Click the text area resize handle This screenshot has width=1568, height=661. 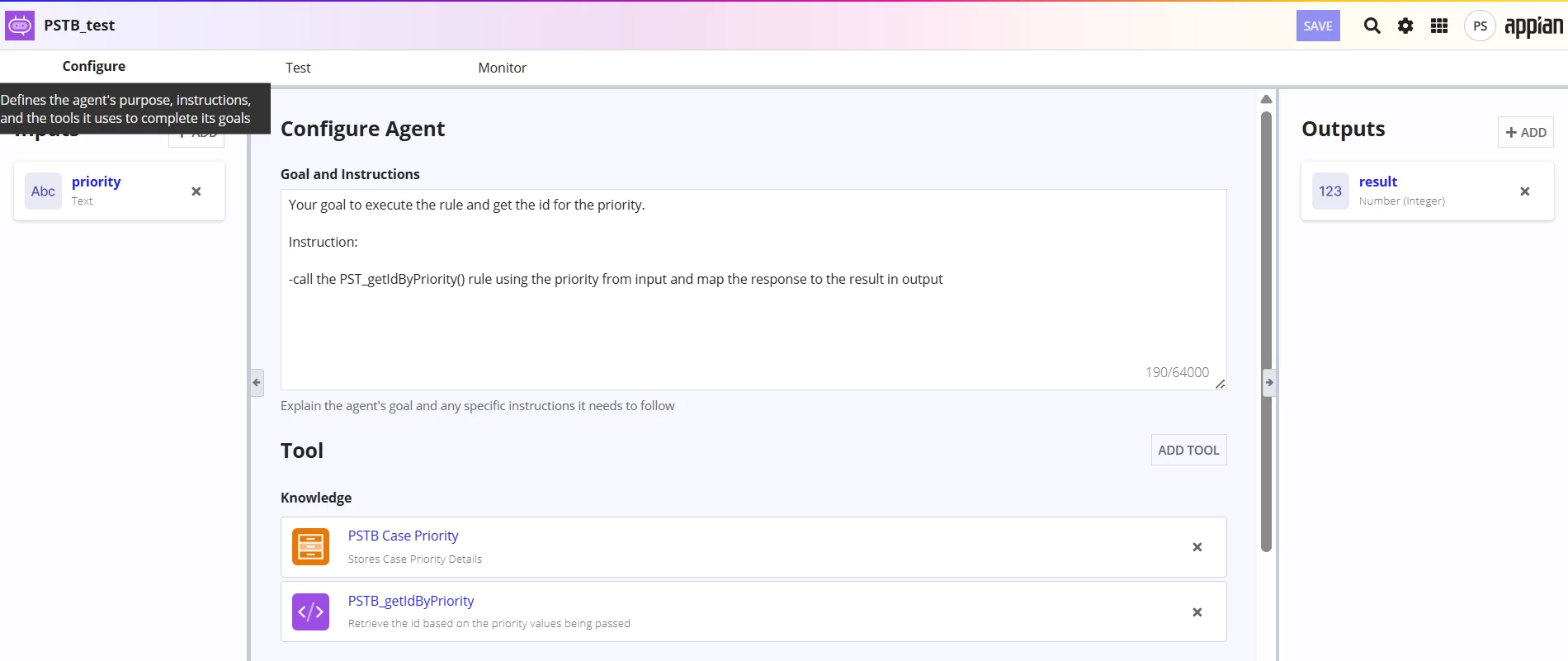click(1220, 384)
